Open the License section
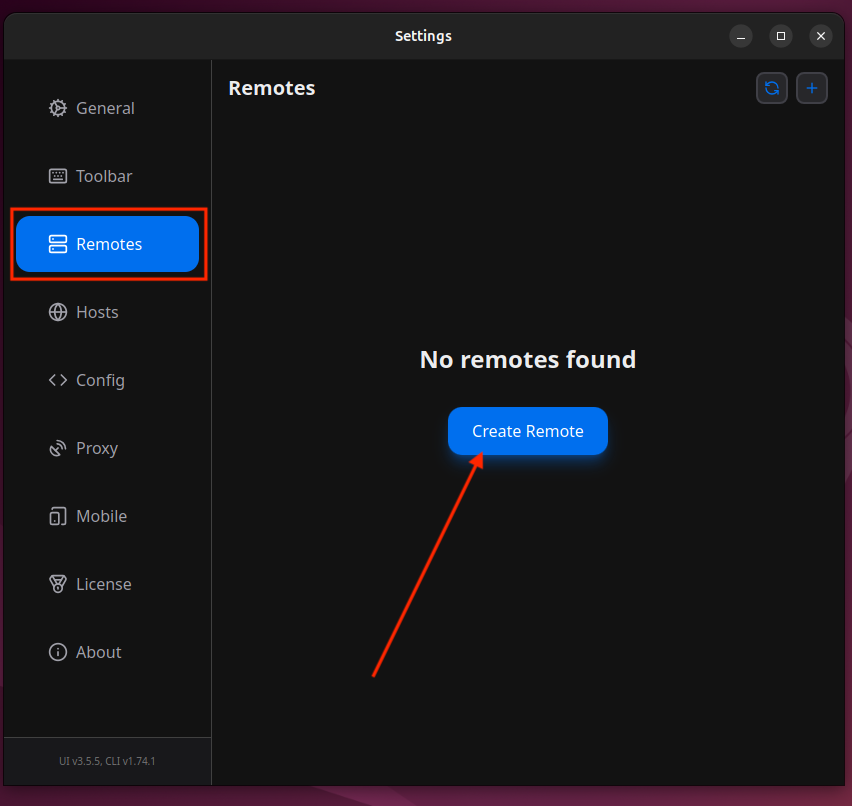Image resolution: width=852 pixels, height=806 pixels. point(108,584)
